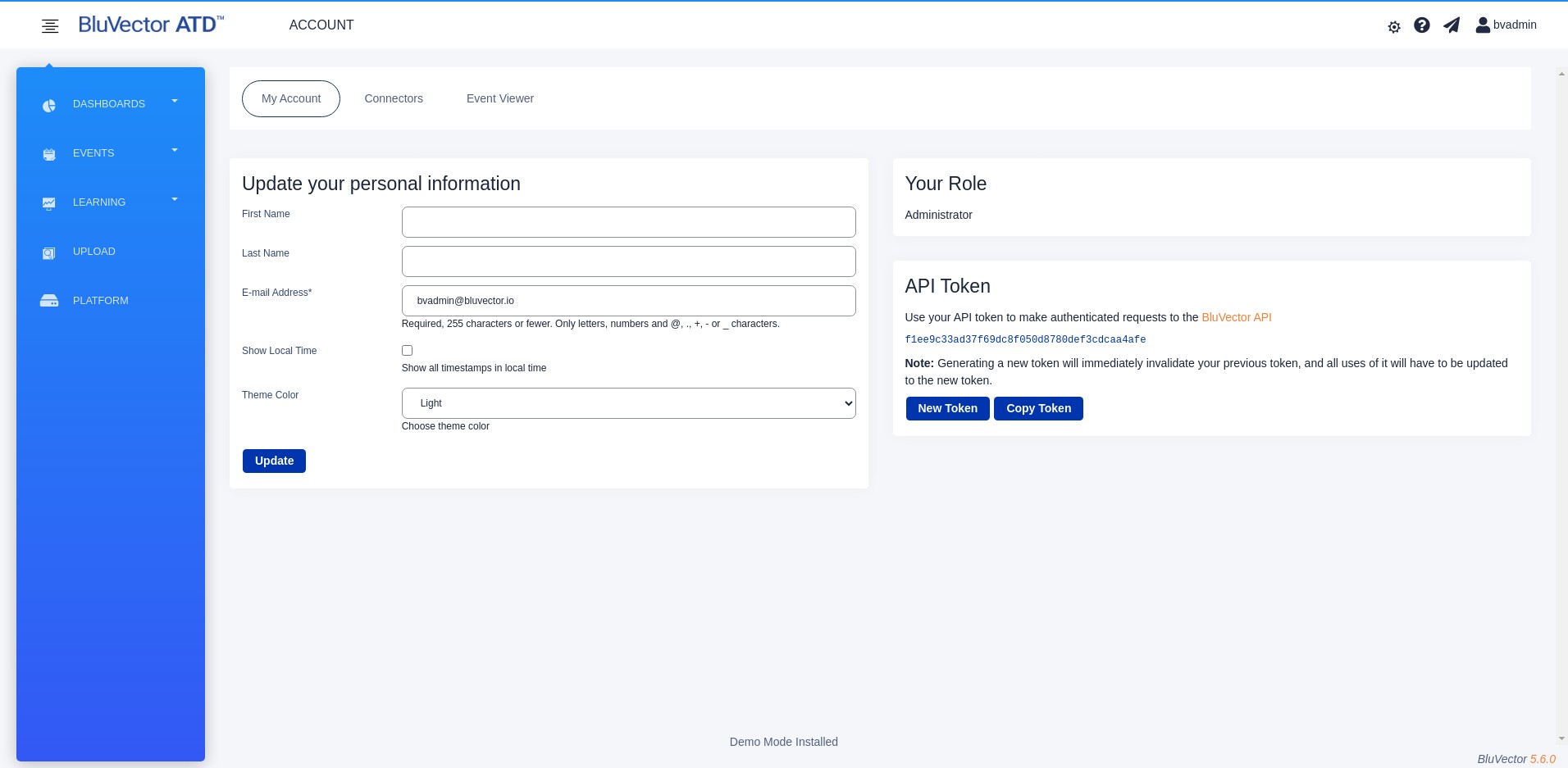
Task: Click the 'Show all timestamps in local time' text
Action: click(x=474, y=368)
